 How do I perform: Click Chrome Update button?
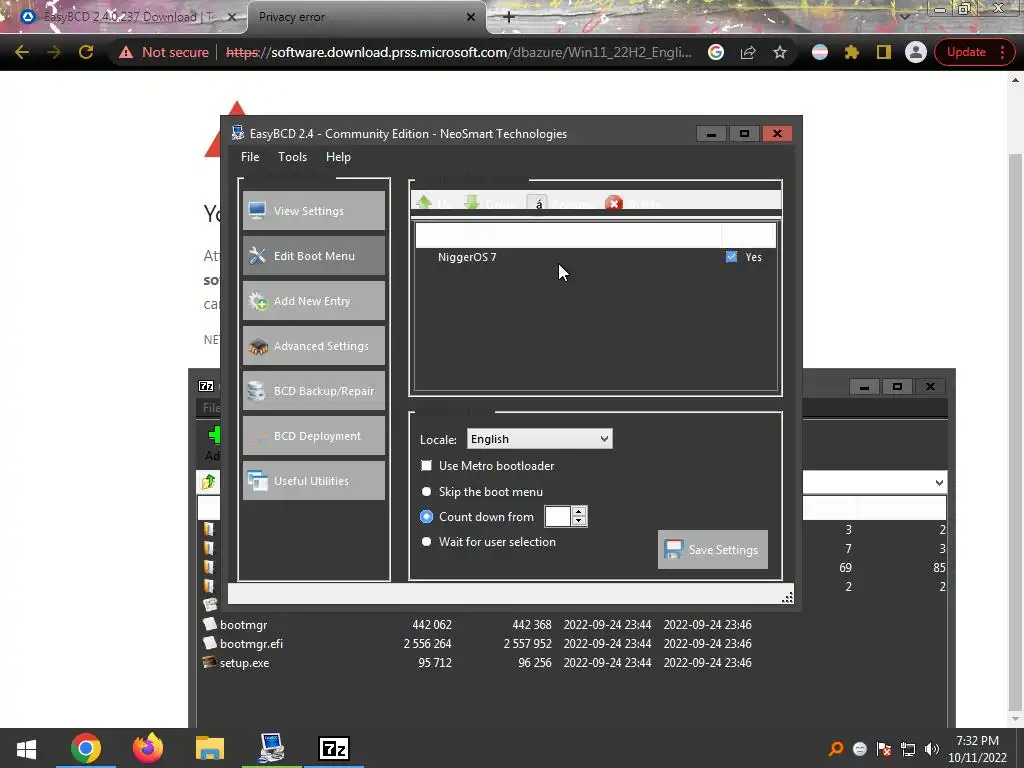(x=966, y=52)
